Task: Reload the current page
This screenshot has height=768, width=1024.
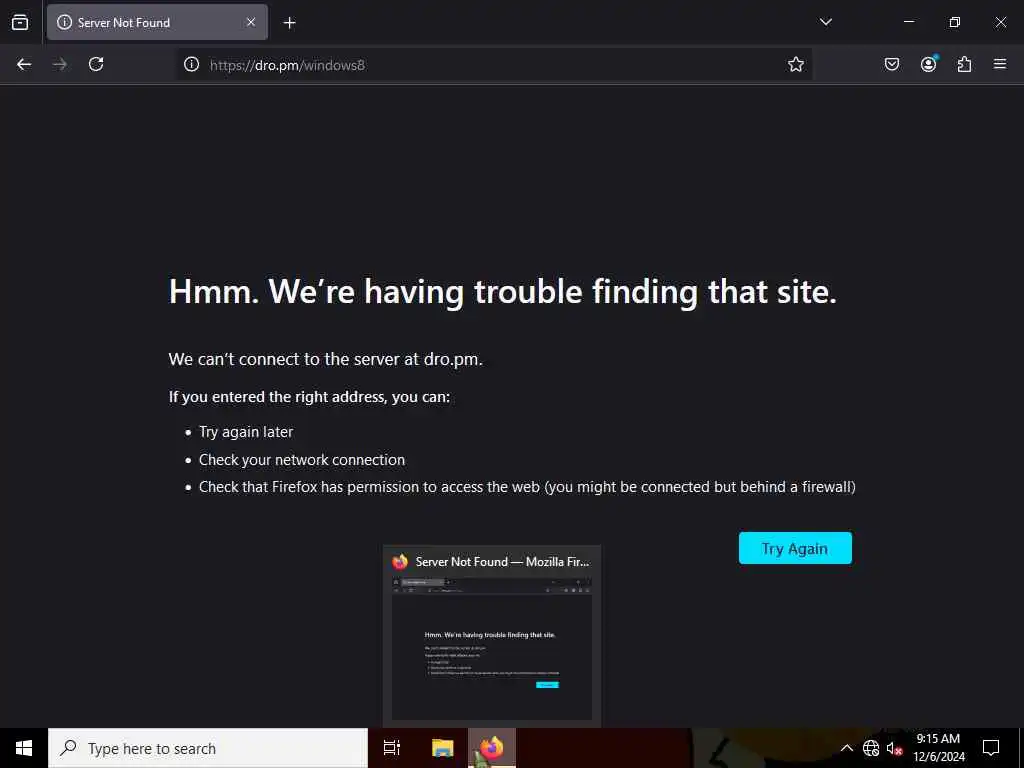Action: [96, 64]
